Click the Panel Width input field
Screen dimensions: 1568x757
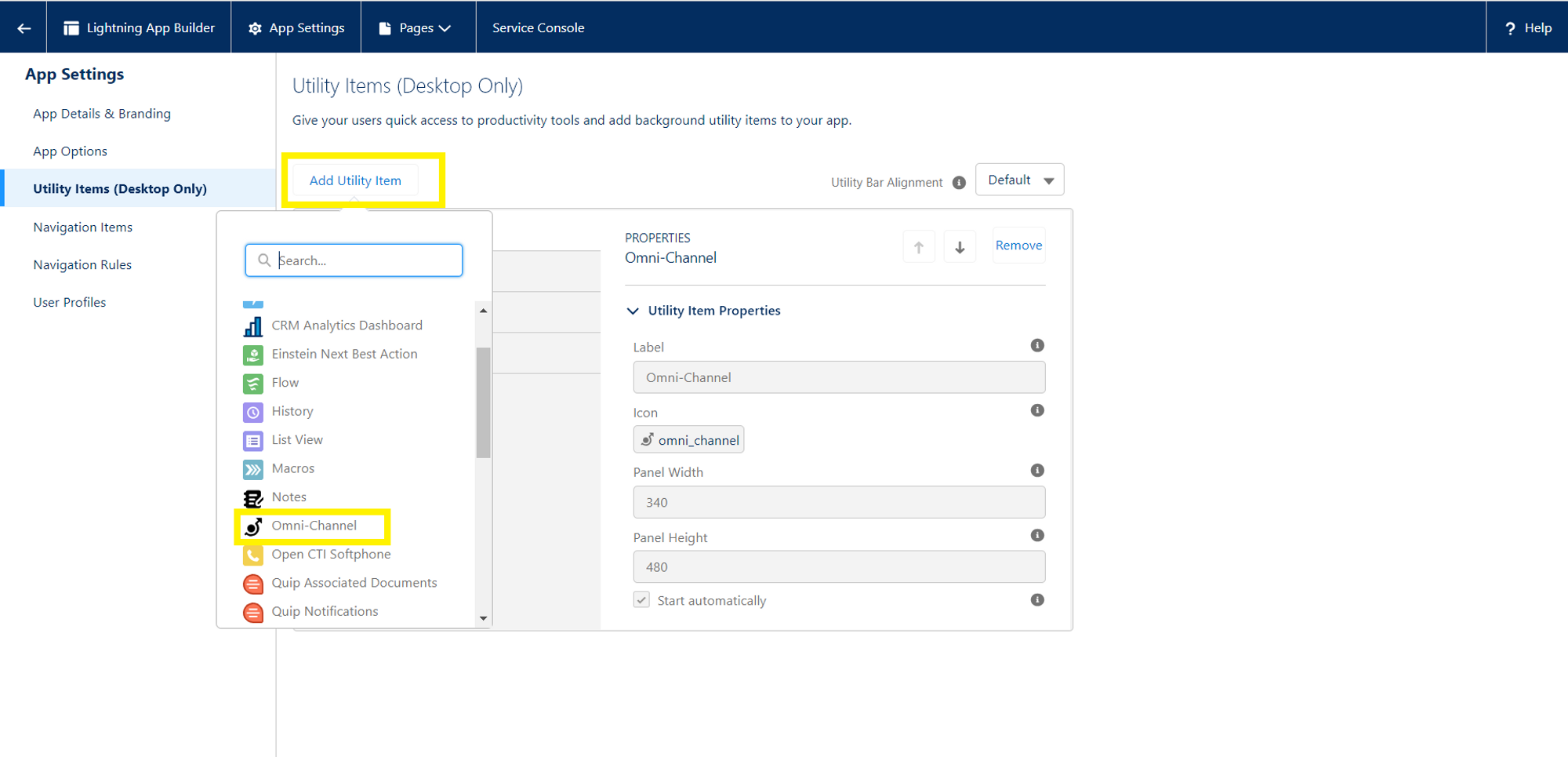click(x=839, y=502)
